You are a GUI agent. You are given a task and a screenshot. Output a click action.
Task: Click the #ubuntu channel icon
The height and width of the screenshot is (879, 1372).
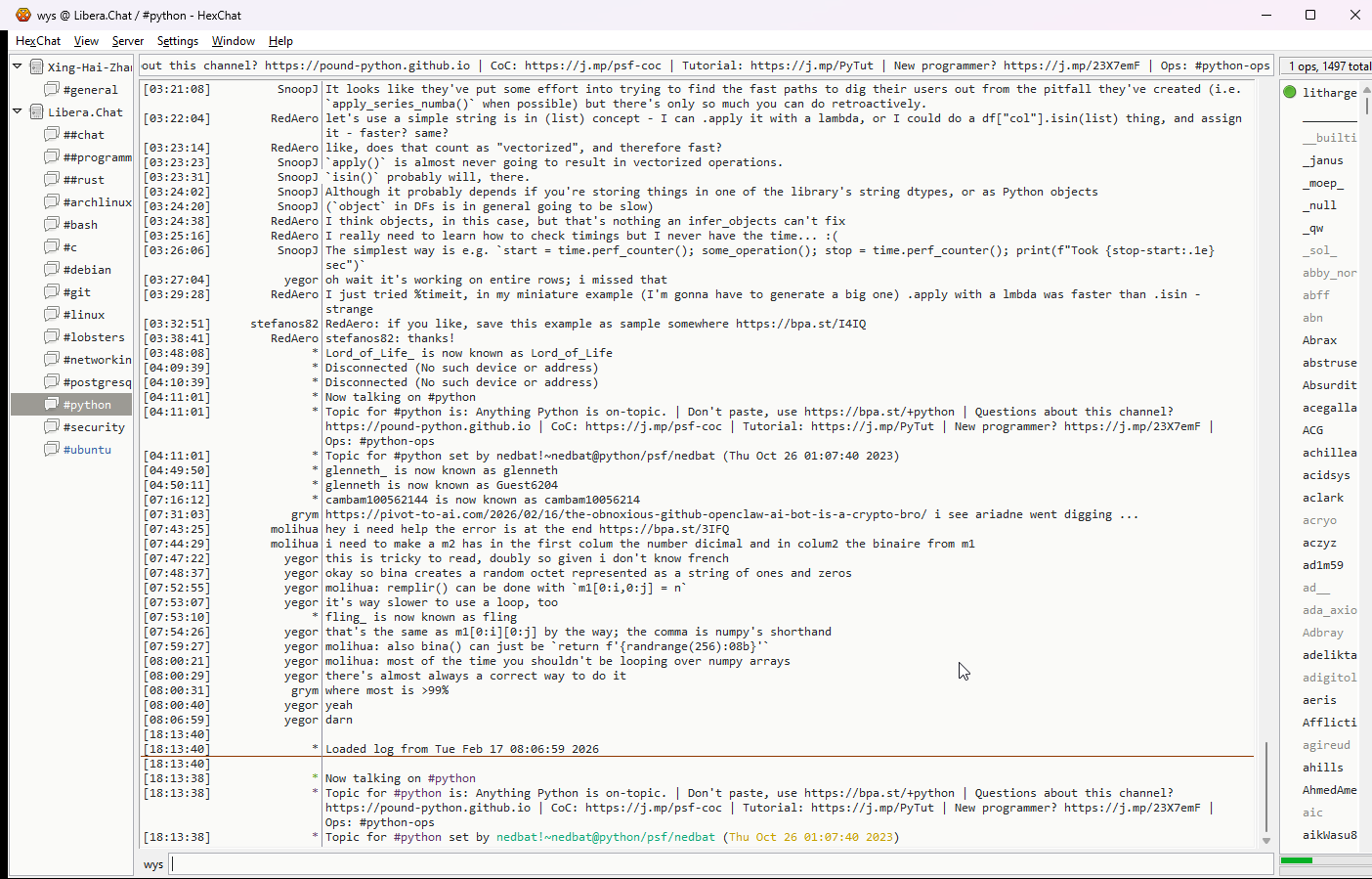coord(52,449)
